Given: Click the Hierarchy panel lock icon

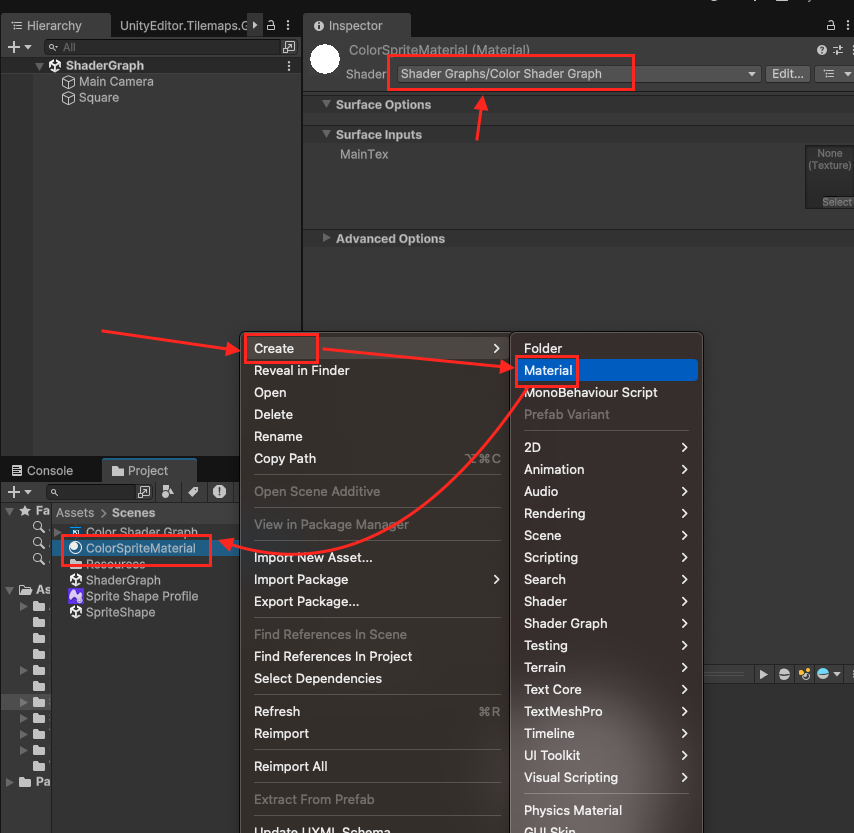Looking at the screenshot, I should pyautogui.click(x=271, y=25).
